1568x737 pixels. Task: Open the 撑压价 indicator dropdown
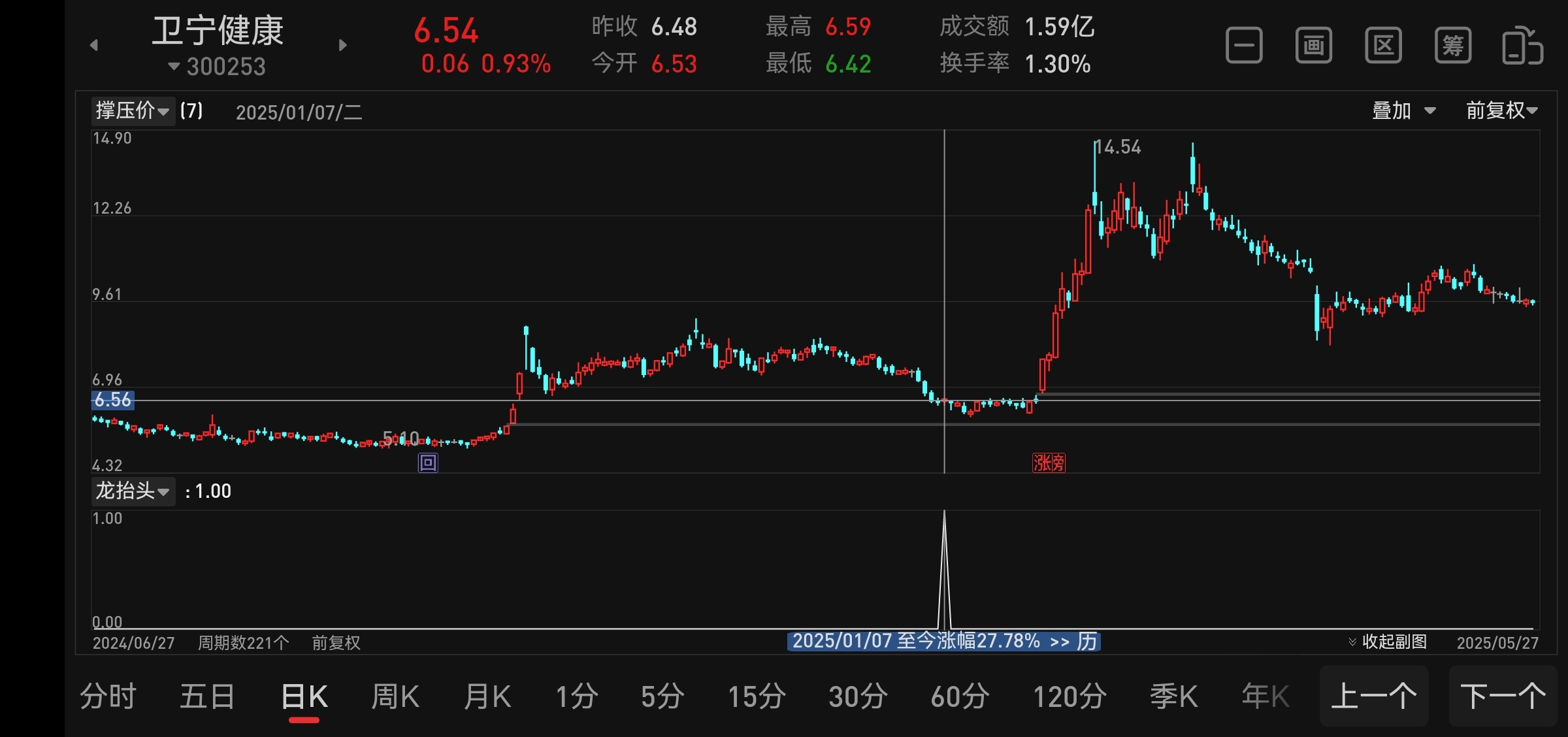133,110
